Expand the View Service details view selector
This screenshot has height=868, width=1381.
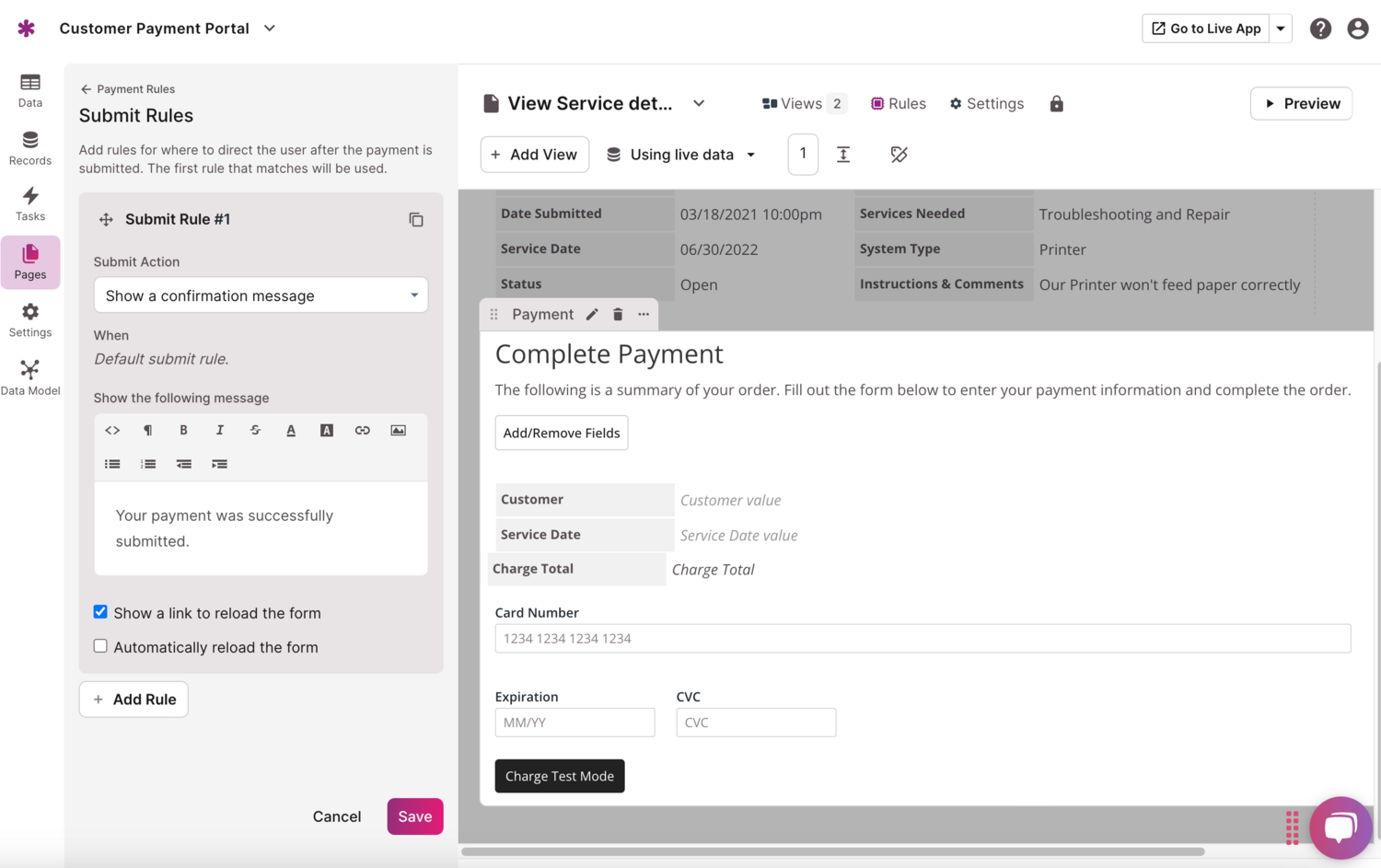[699, 103]
